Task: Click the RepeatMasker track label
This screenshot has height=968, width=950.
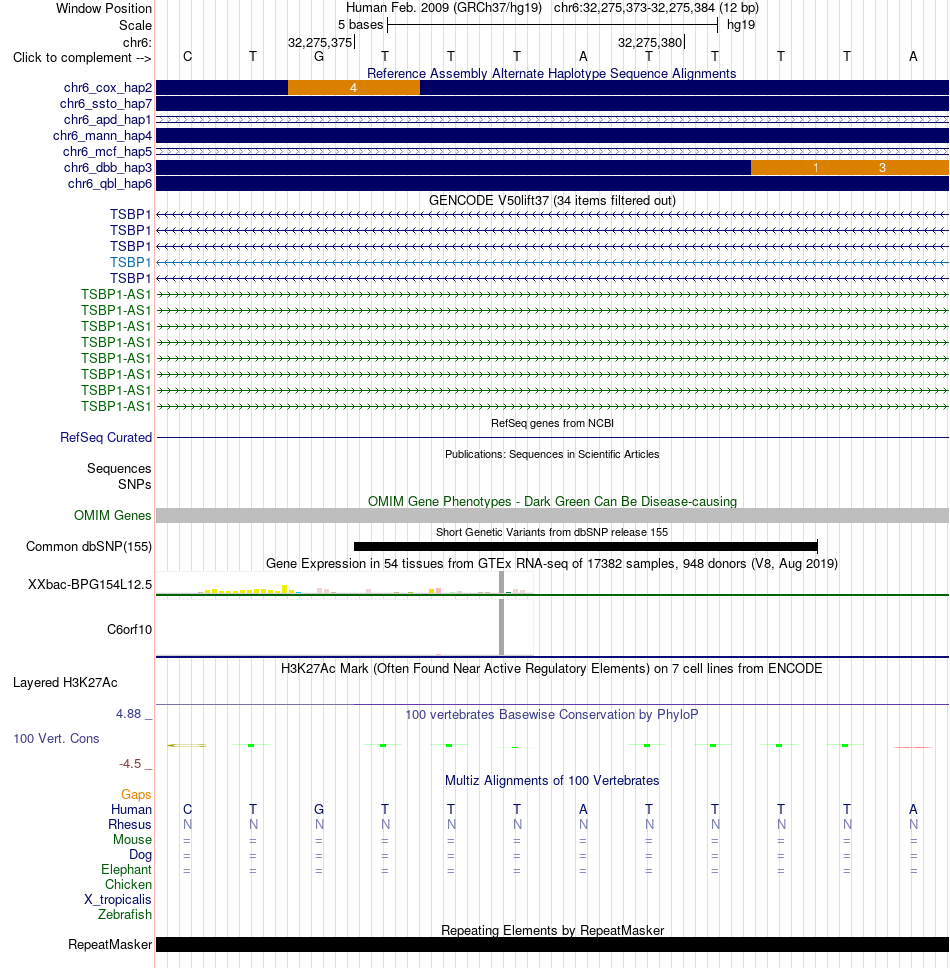Action: coord(110,945)
